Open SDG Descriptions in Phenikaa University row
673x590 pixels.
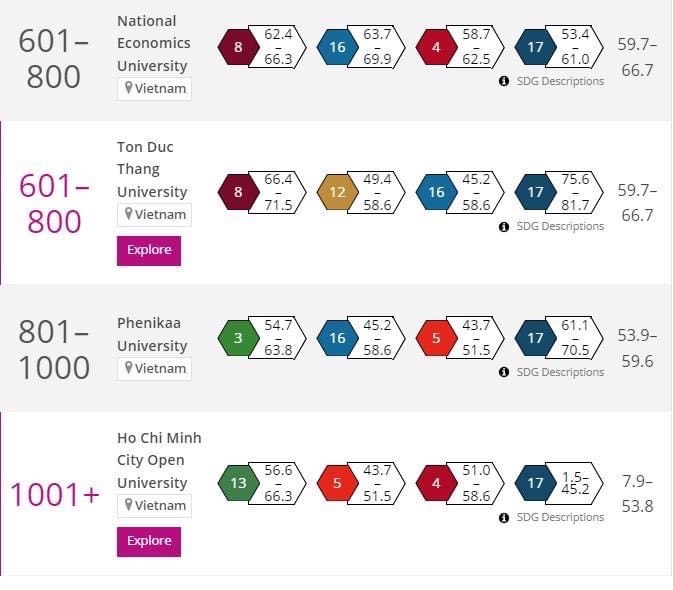[x=559, y=372]
